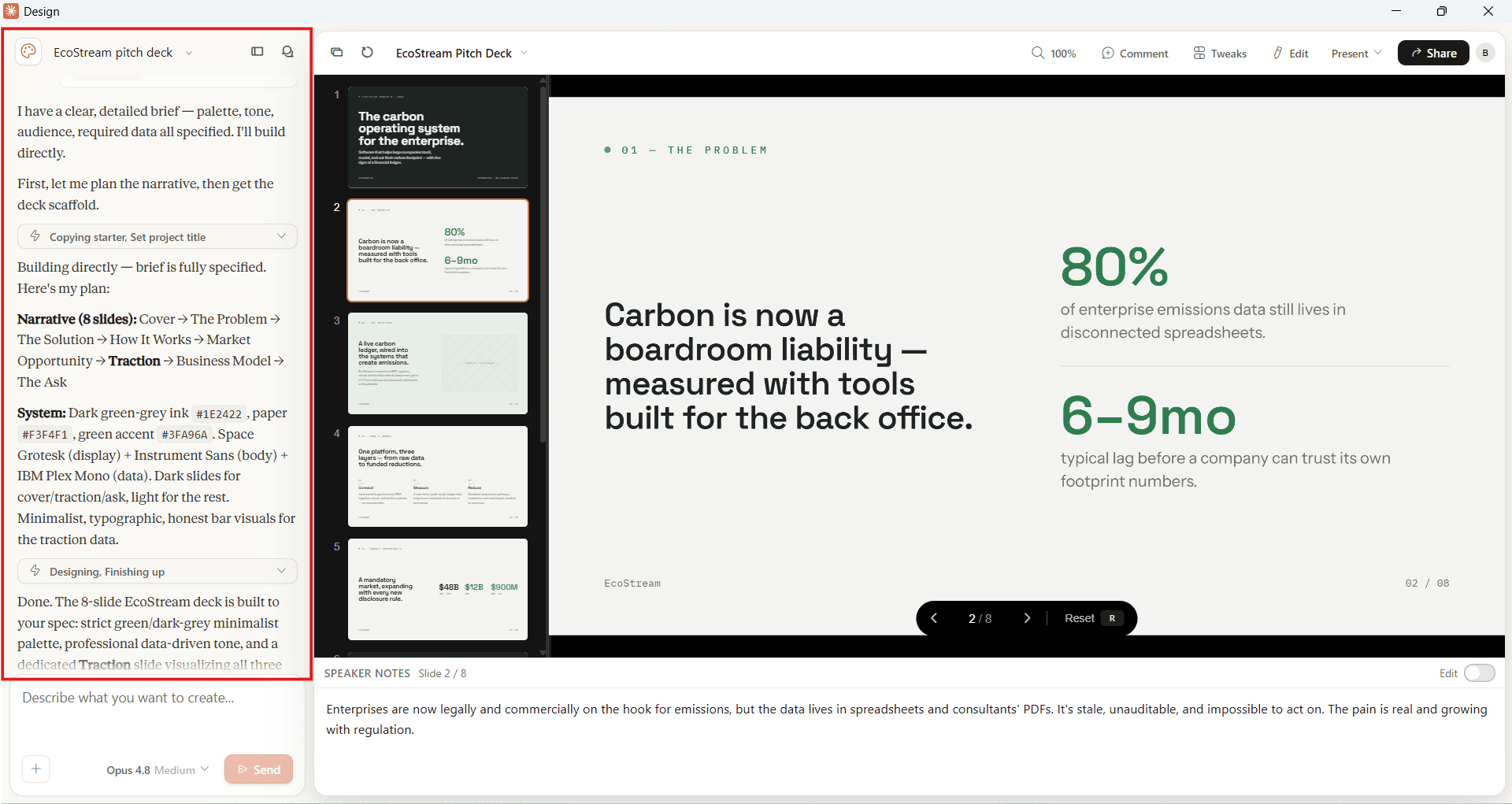Image resolution: width=1512 pixels, height=804 pixels.
Task: Select slide 2 problem thumbnail
Action: pos(438,250)
